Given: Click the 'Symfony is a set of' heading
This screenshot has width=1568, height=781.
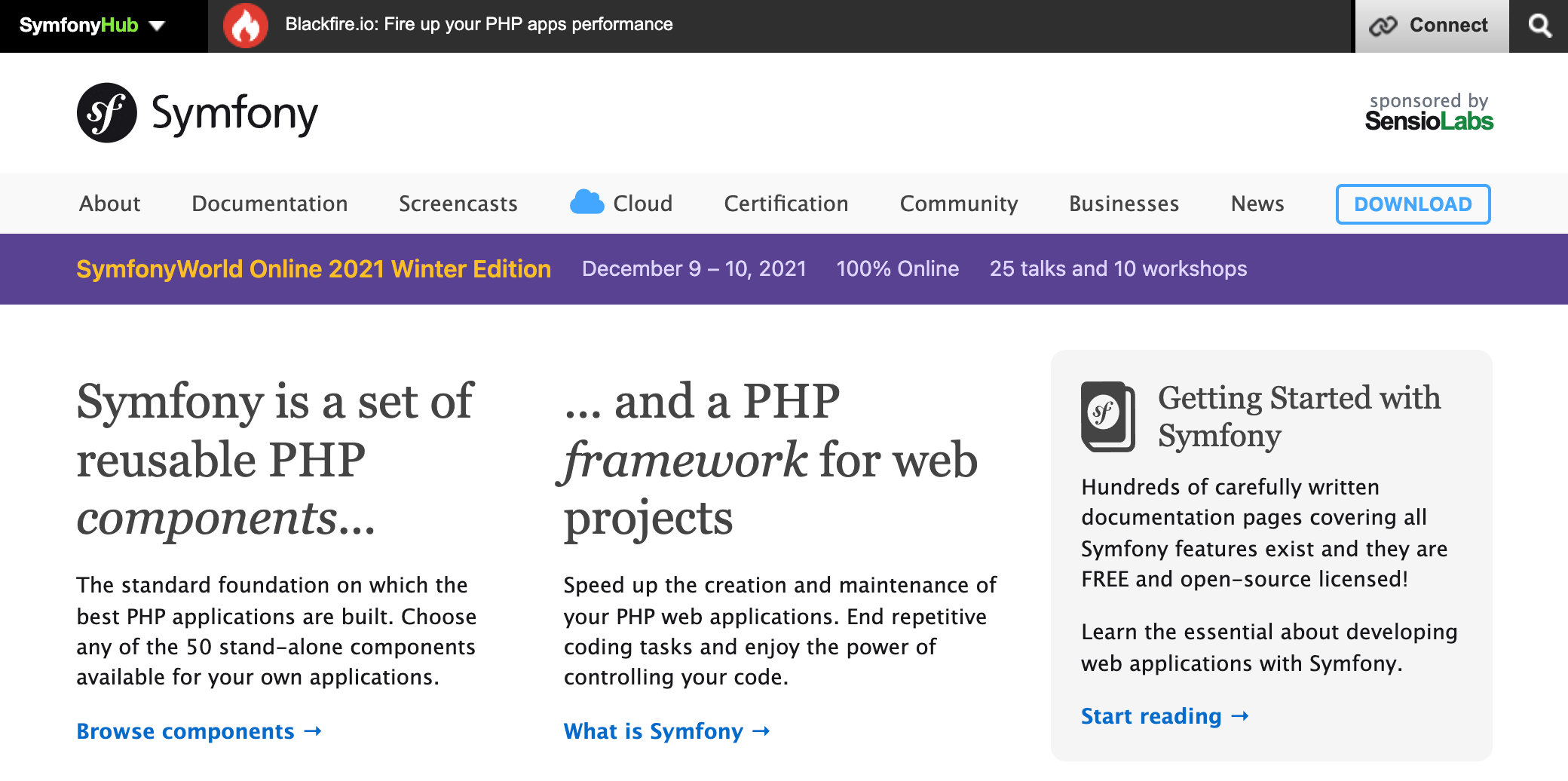Looking at the screenshot, I should click(x=276, y=459).
